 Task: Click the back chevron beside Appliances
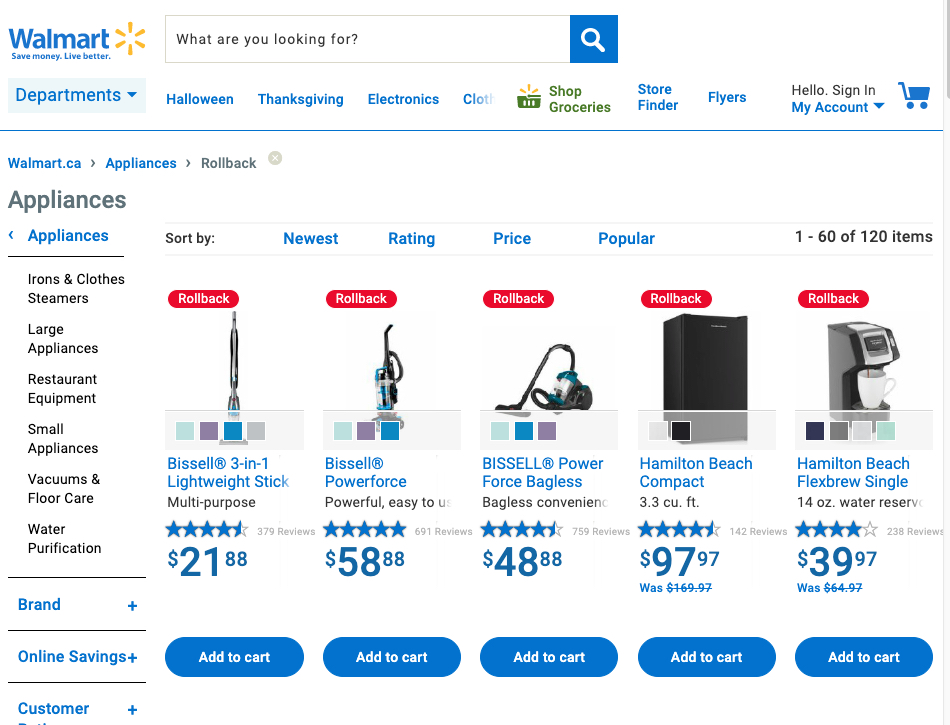[11, 235]
